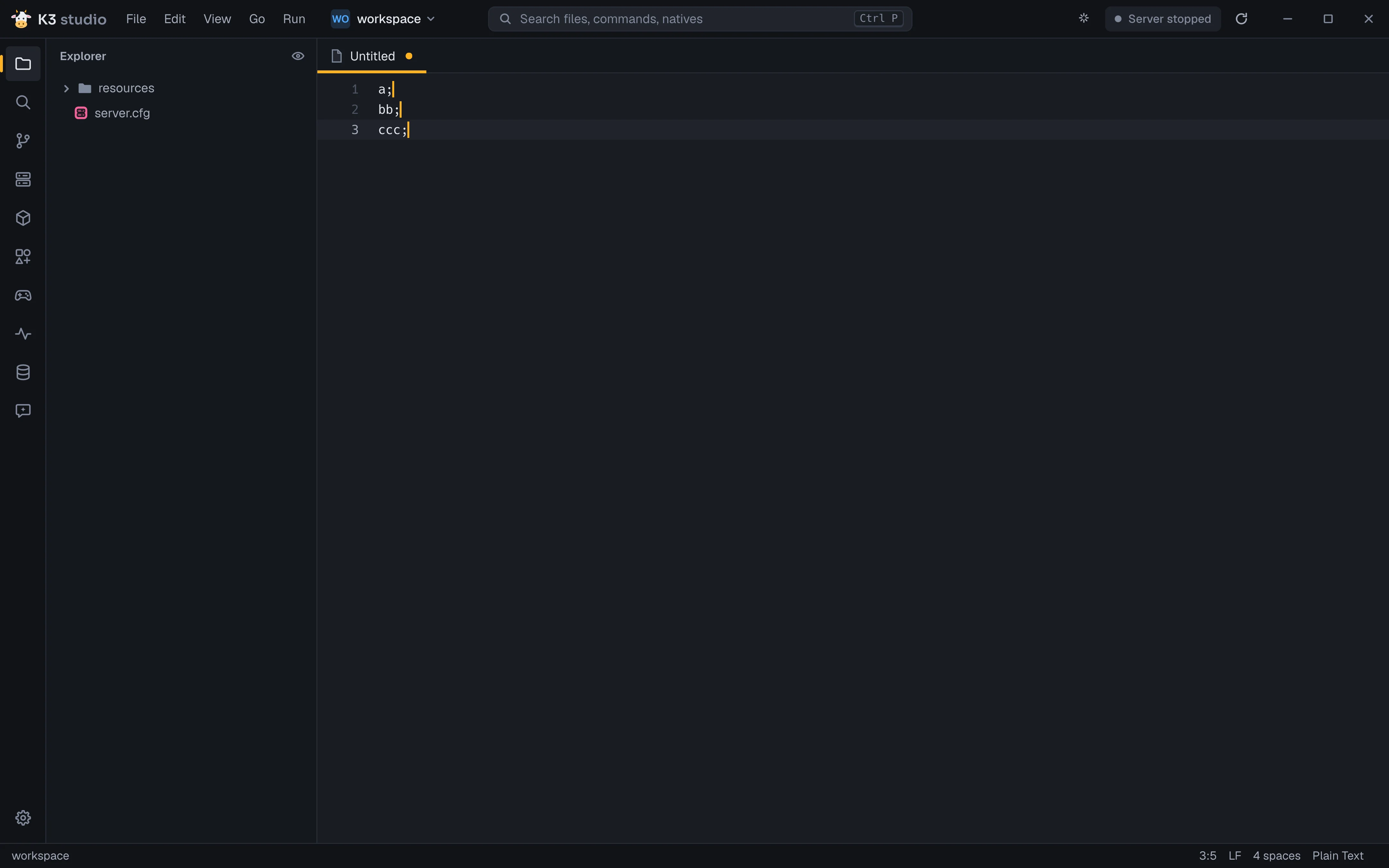
Task: Click line number 2 in gutter
Action: [x=355, y=110]
